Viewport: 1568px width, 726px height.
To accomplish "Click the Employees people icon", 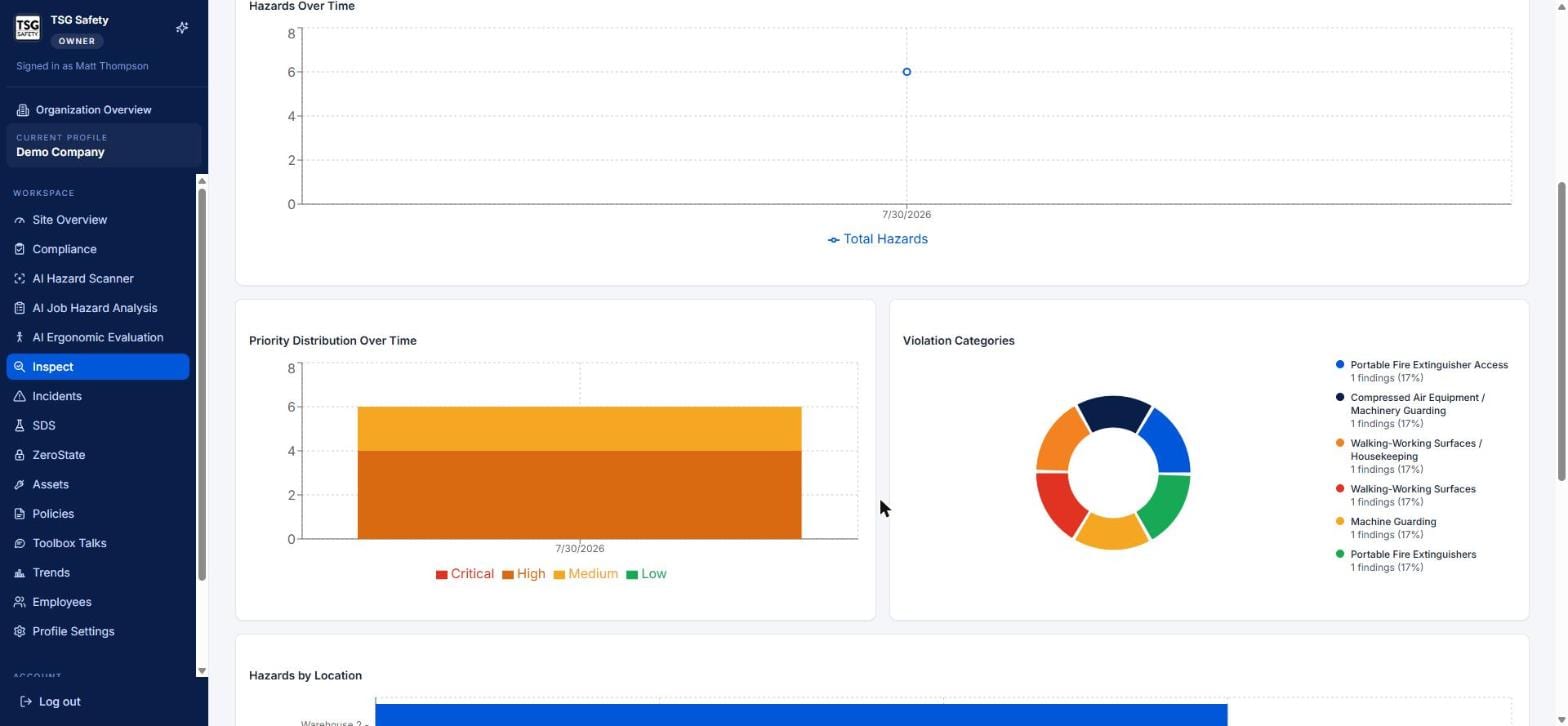I will [20, 602].
